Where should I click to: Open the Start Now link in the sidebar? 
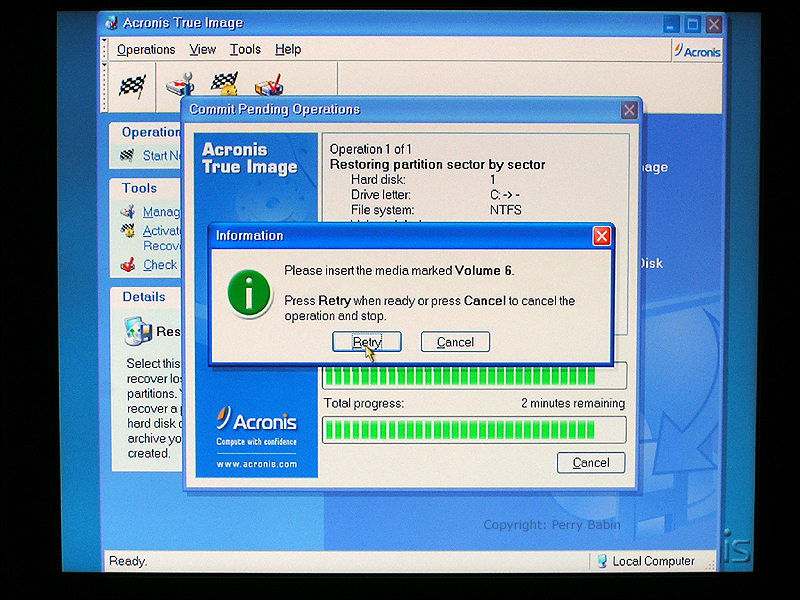pos(161,155)
